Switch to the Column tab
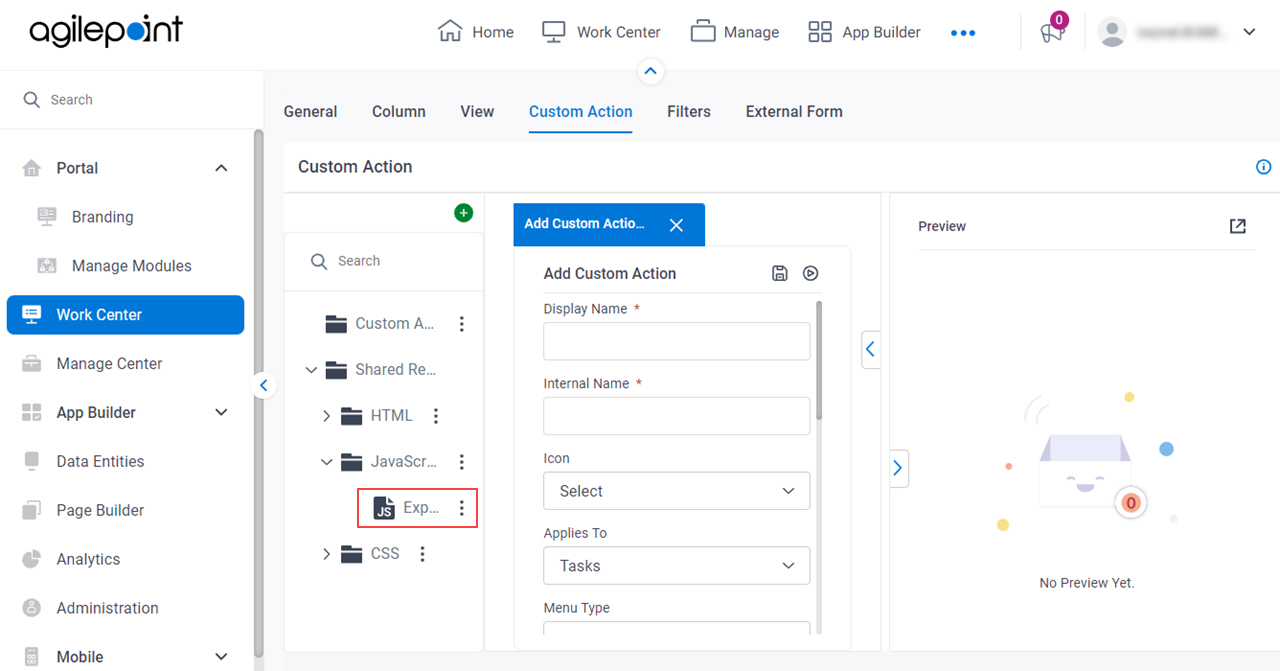The height and width of the screenshot is (671, 1280). pyautogui.click(x=399, y=112)
